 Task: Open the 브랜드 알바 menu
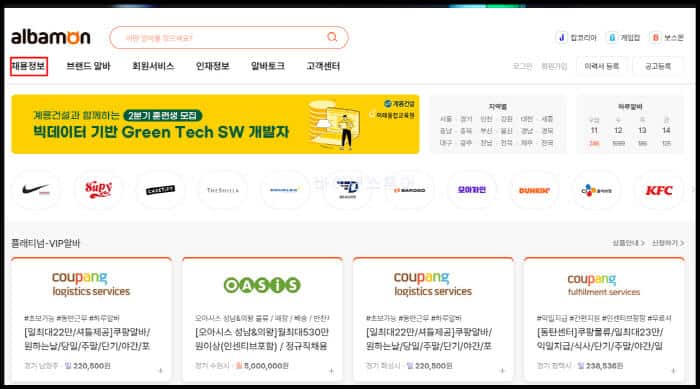point(88,66)
